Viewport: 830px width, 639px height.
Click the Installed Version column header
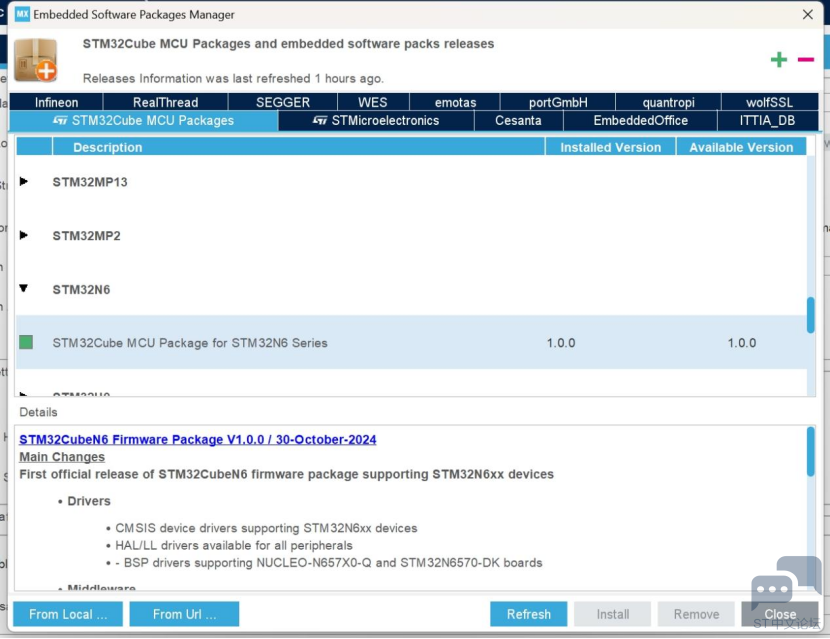click(610, 147)
